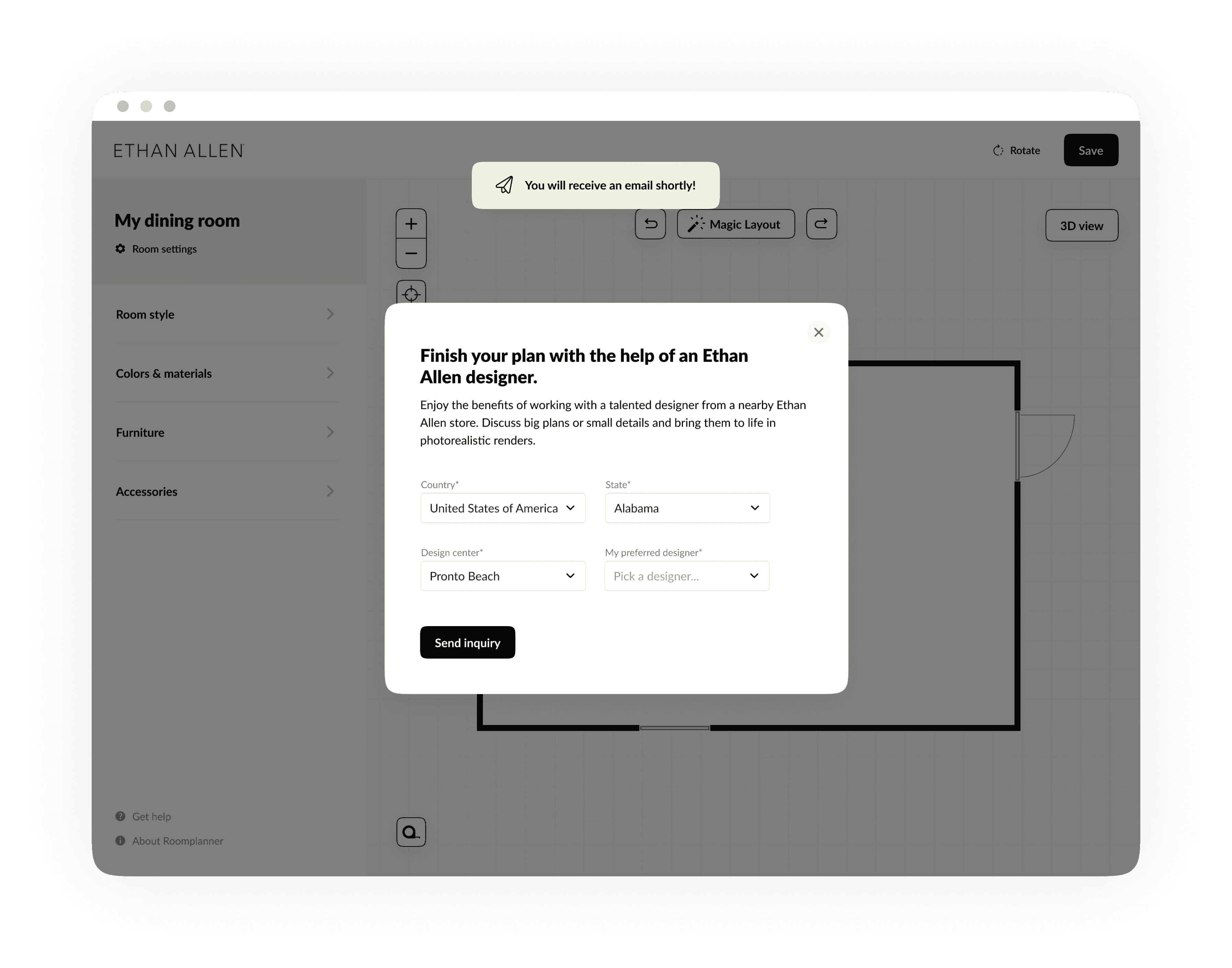Open the Accessories section

tap(224, 491)
